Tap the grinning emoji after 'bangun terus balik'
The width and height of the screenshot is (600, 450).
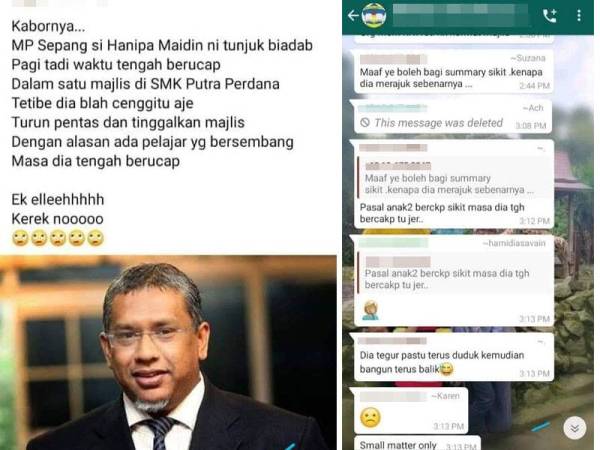click(x=446, y=369)
